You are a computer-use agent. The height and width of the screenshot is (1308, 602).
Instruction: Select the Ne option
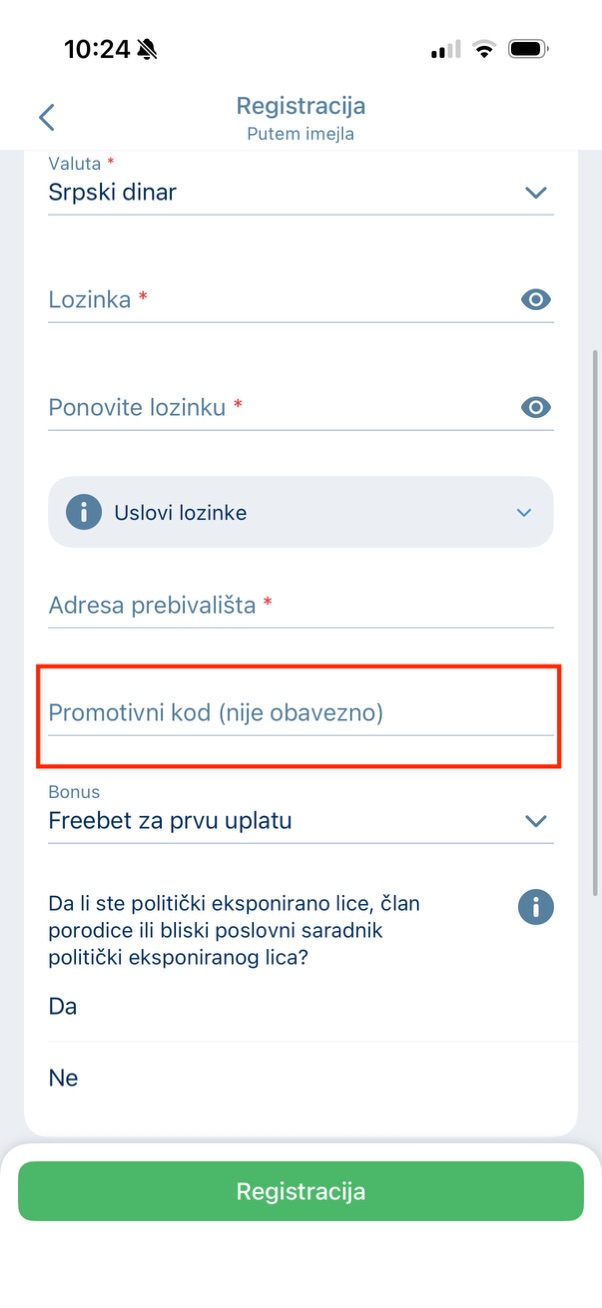[x=63, y=1078]
